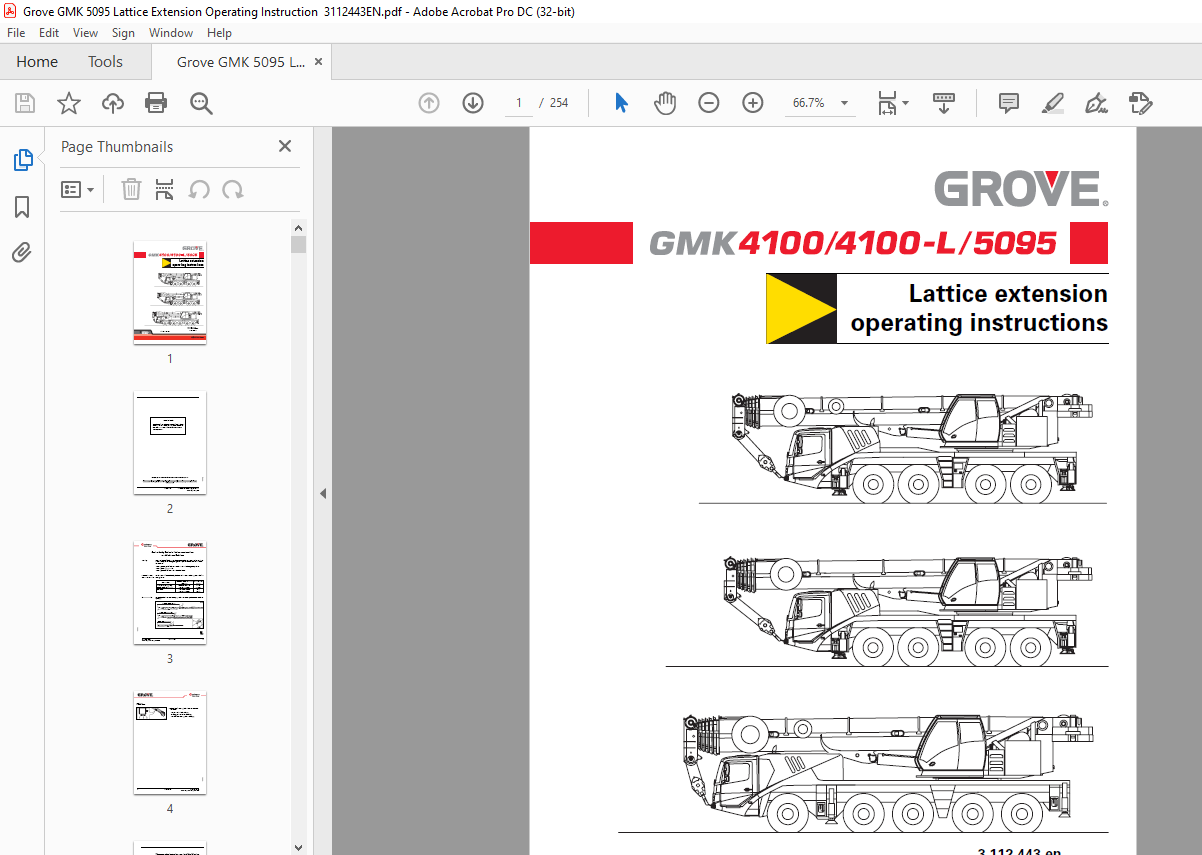
Task: Activate the hand pan tool
Action: tap(665, 103)
